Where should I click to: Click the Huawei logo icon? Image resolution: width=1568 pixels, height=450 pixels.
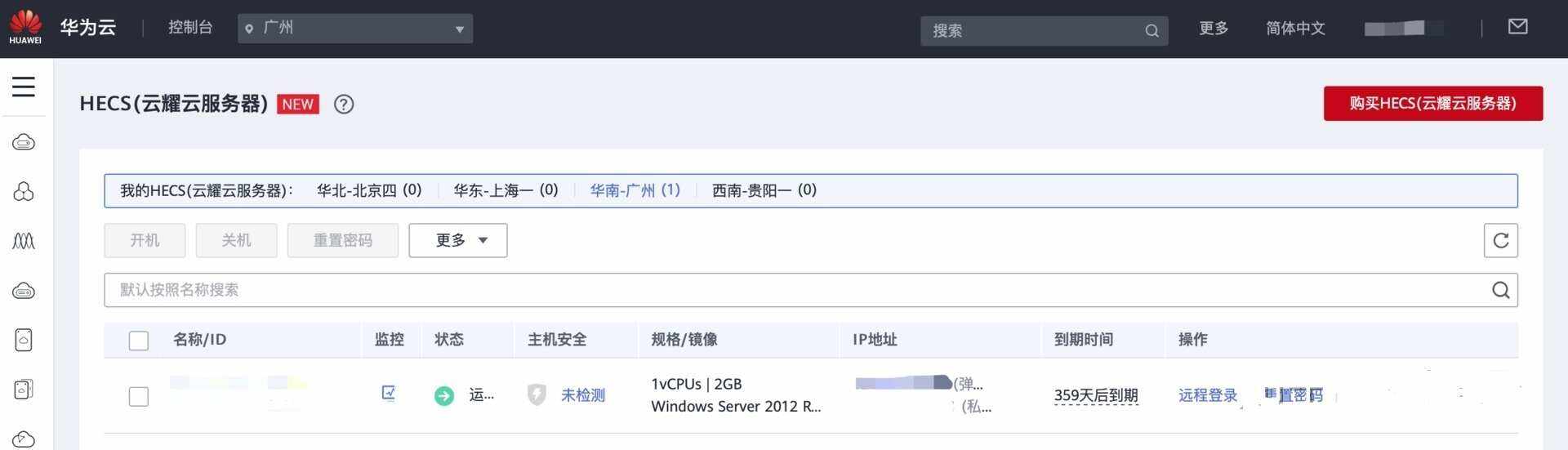click(x=25, y=27)
